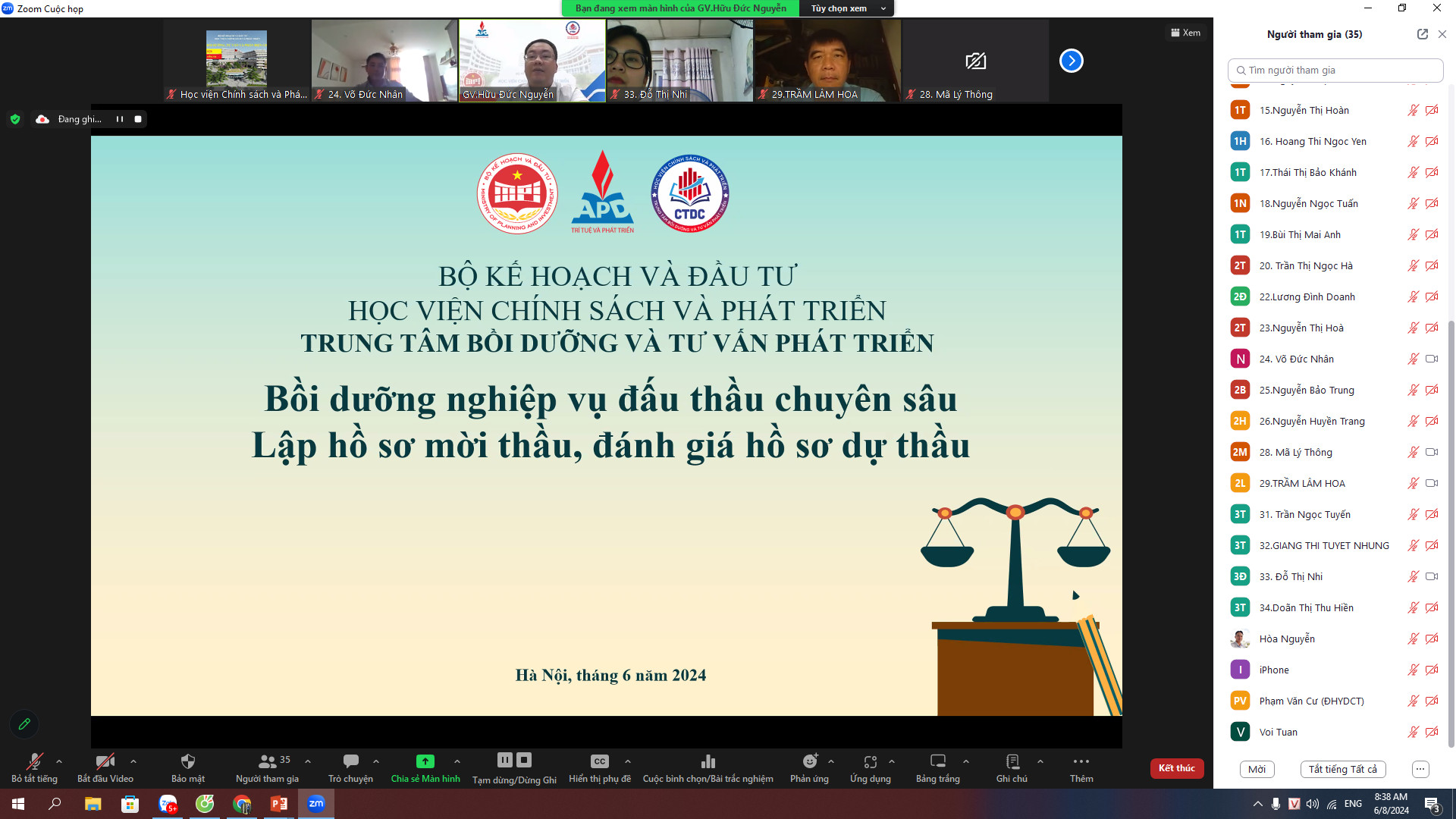This screenshot has height=819, width=1456.
Task: Open the Chat (Trò chuyện) icon
Action: (x=350, y=761)
